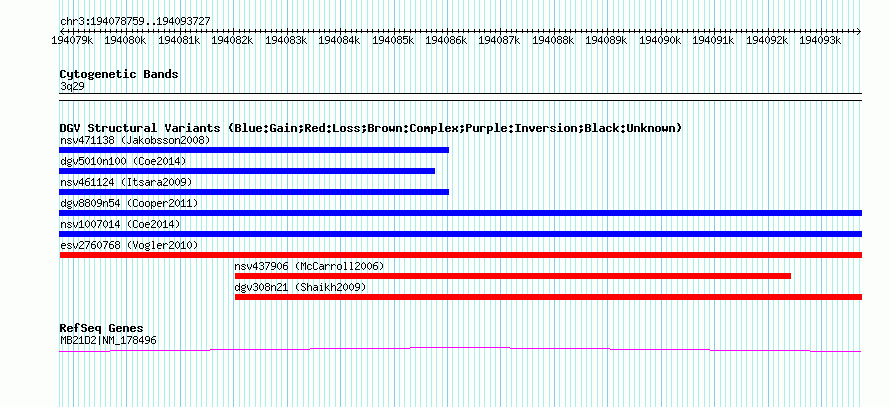The height and width of the screenshot is (407, 890).
Task: Click the 194089k ruler label
Action: click(x=606, y=40)
